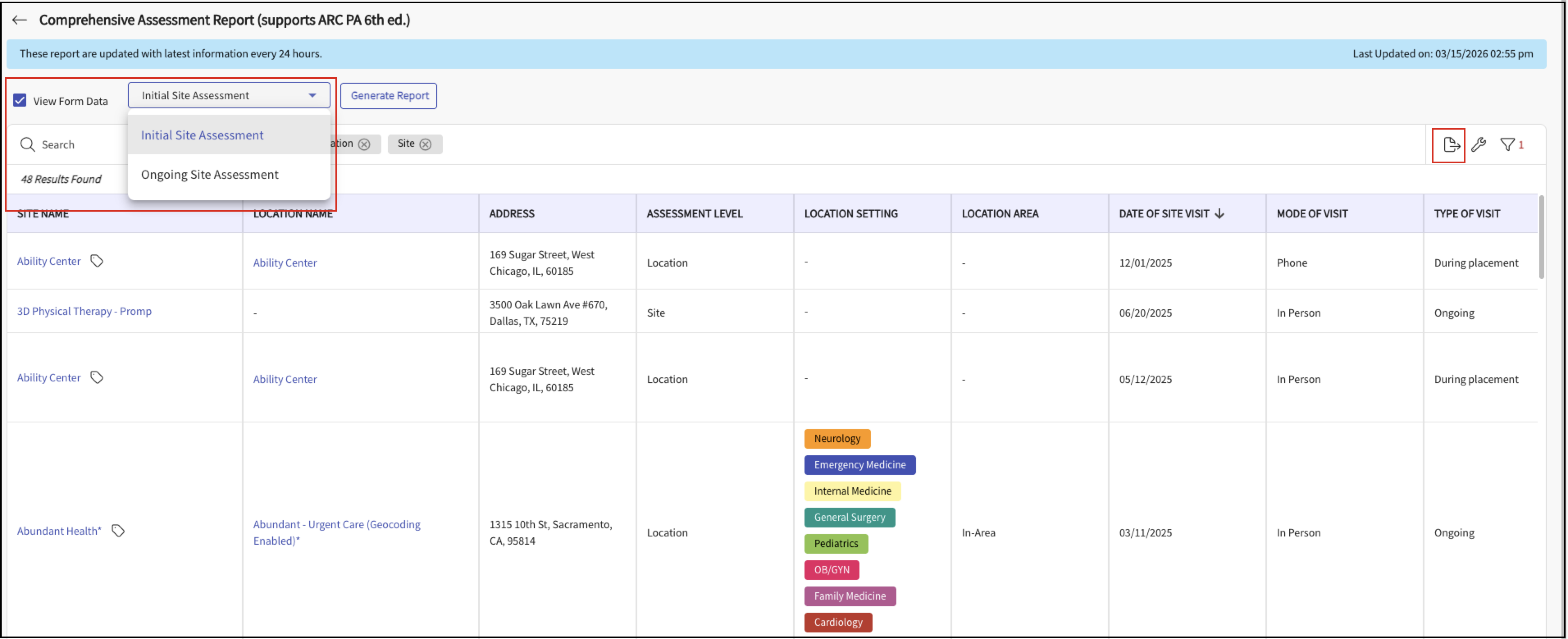The width and height of the screenshot is (1568, 639).
Task: Choose Ongoing Site Assessment option
Action: [x=210, y=175]
